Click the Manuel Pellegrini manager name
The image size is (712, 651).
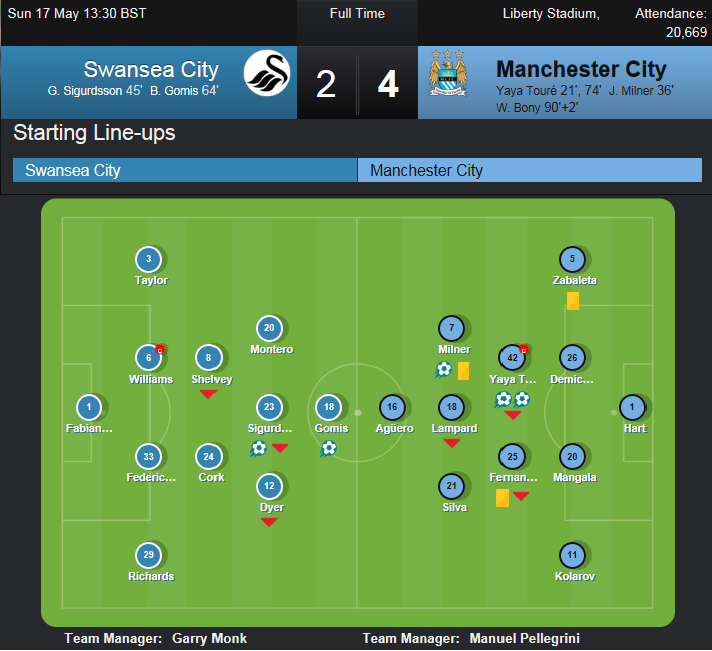coord(524,638)
